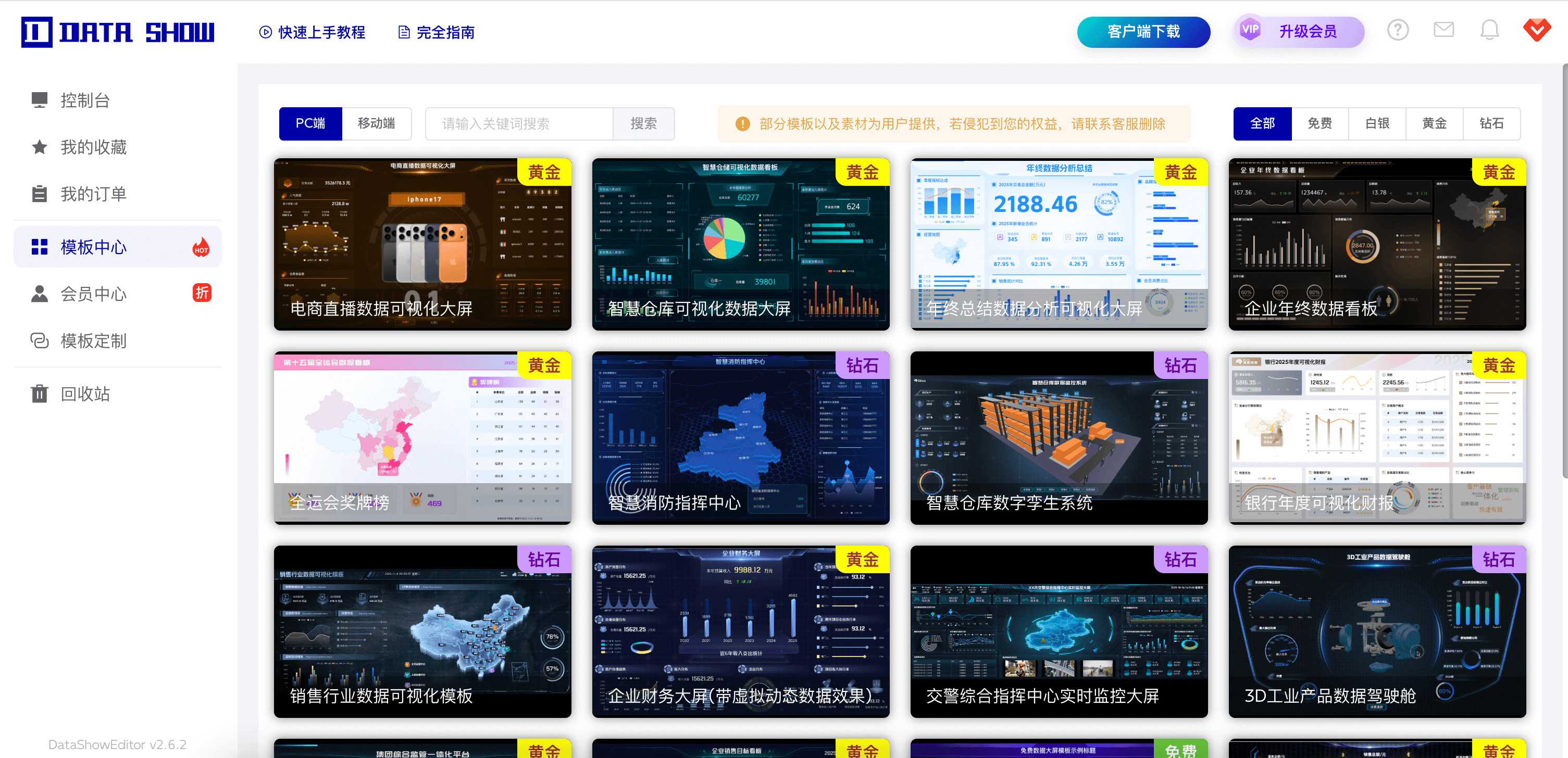This screenshot has width=1568, height=758.
Task: Switch to the 移动端 tab
Action: click(x=376, y=123)
